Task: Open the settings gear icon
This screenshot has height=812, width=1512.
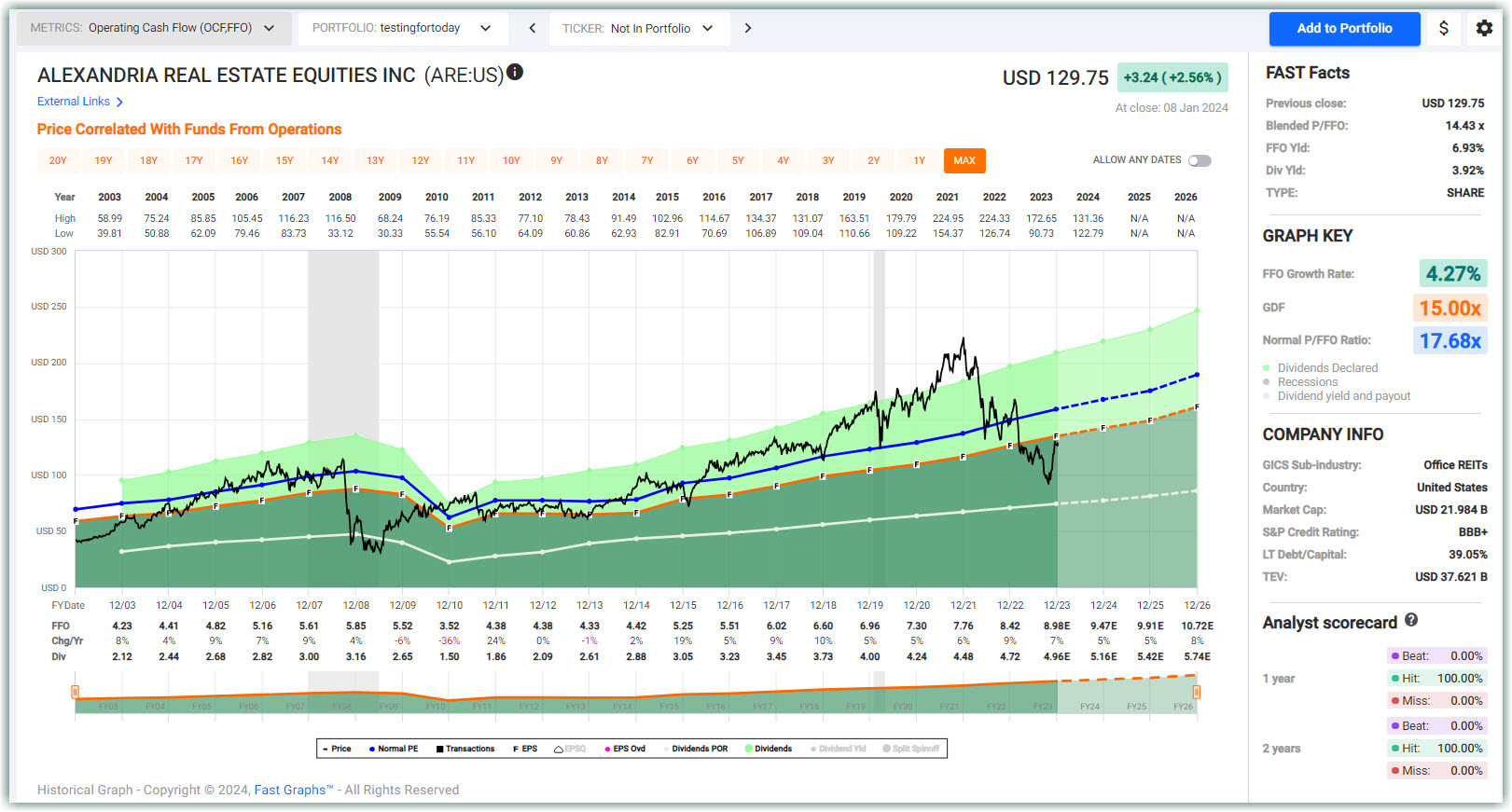Action: tap(1484, 28)
